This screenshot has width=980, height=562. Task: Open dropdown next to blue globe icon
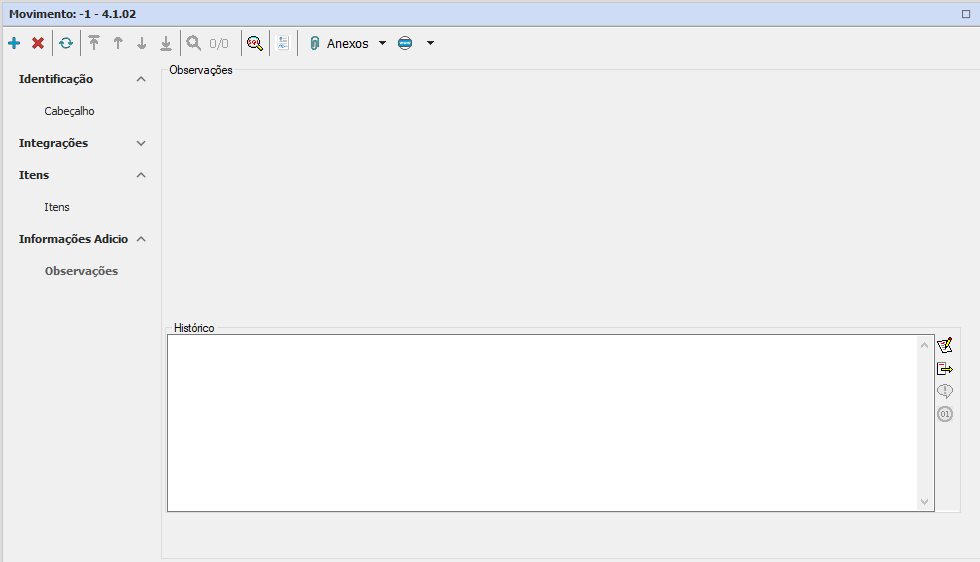coord(430,43)
